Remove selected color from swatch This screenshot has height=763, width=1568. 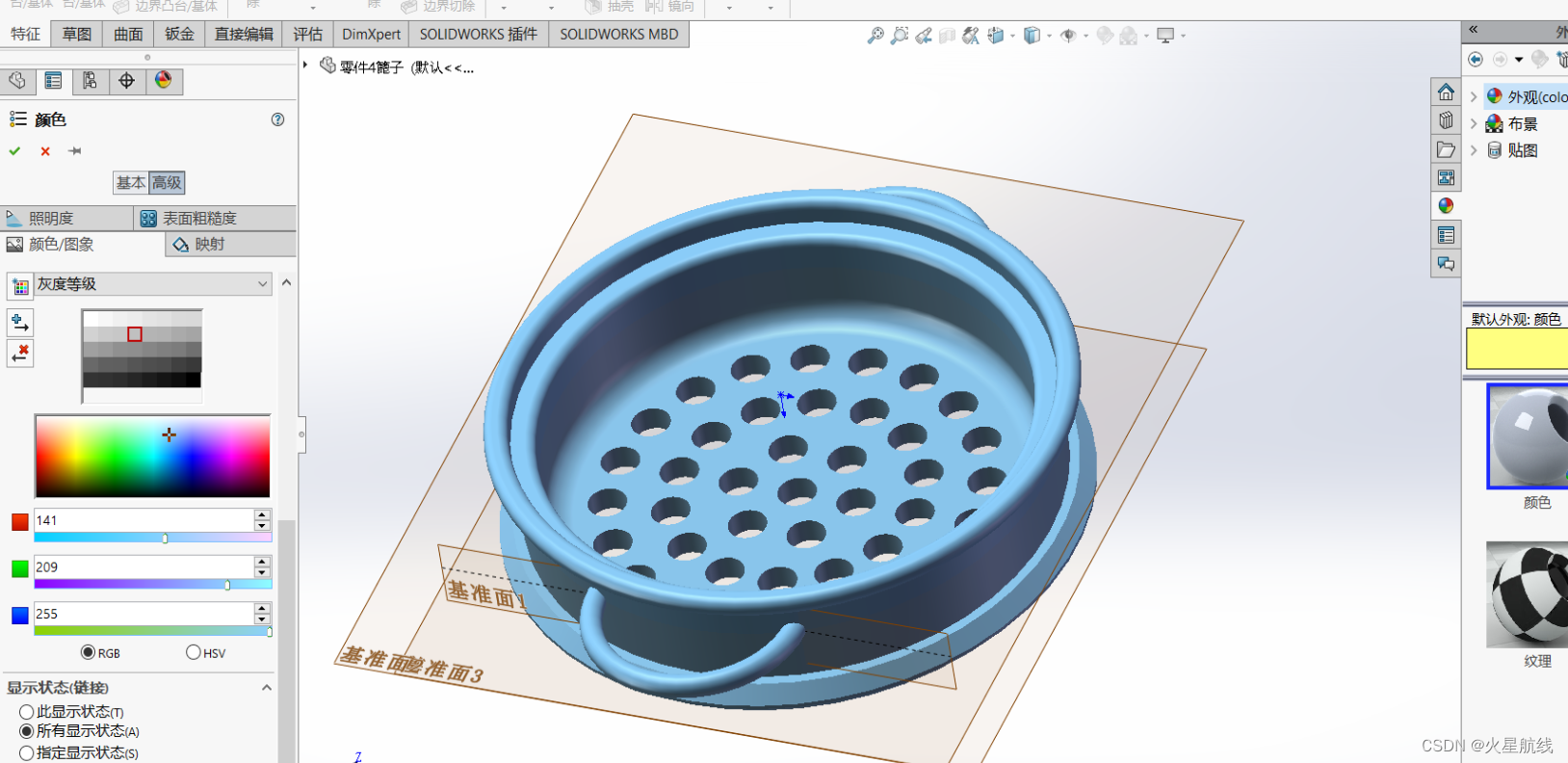coord(19,354)
